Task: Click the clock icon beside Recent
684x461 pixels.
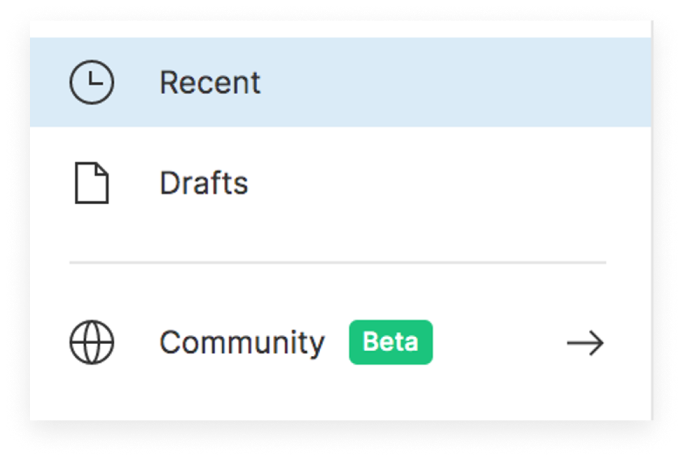Action: [92, 82]
